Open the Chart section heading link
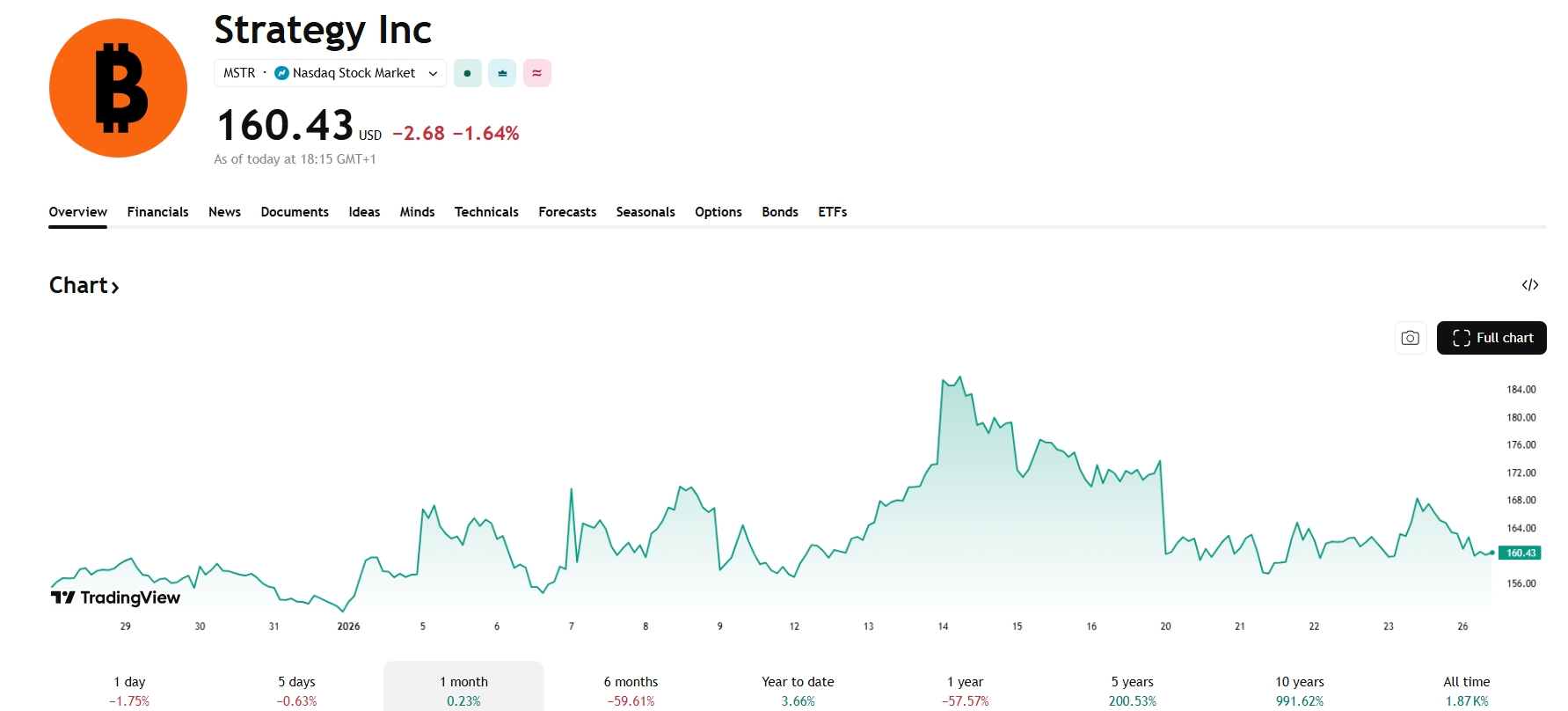 pyautogui.click(x=84, y=285)
